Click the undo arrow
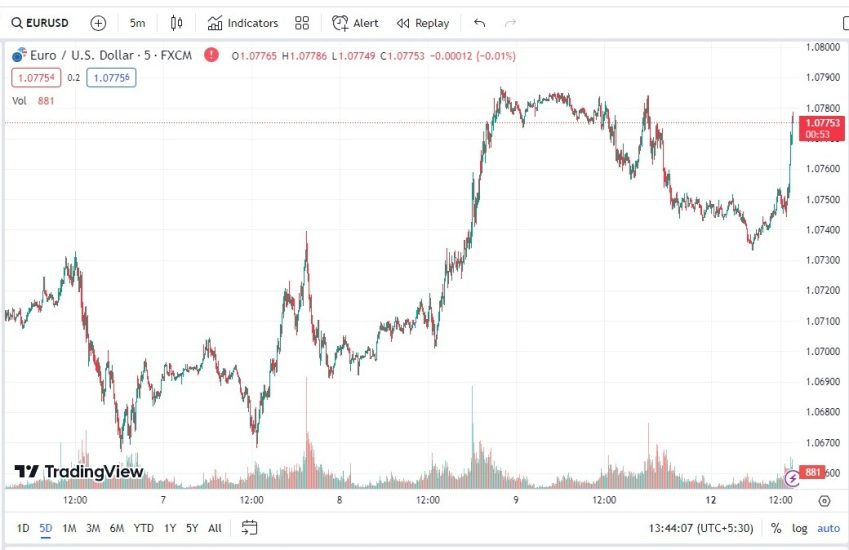 [480, 23]
